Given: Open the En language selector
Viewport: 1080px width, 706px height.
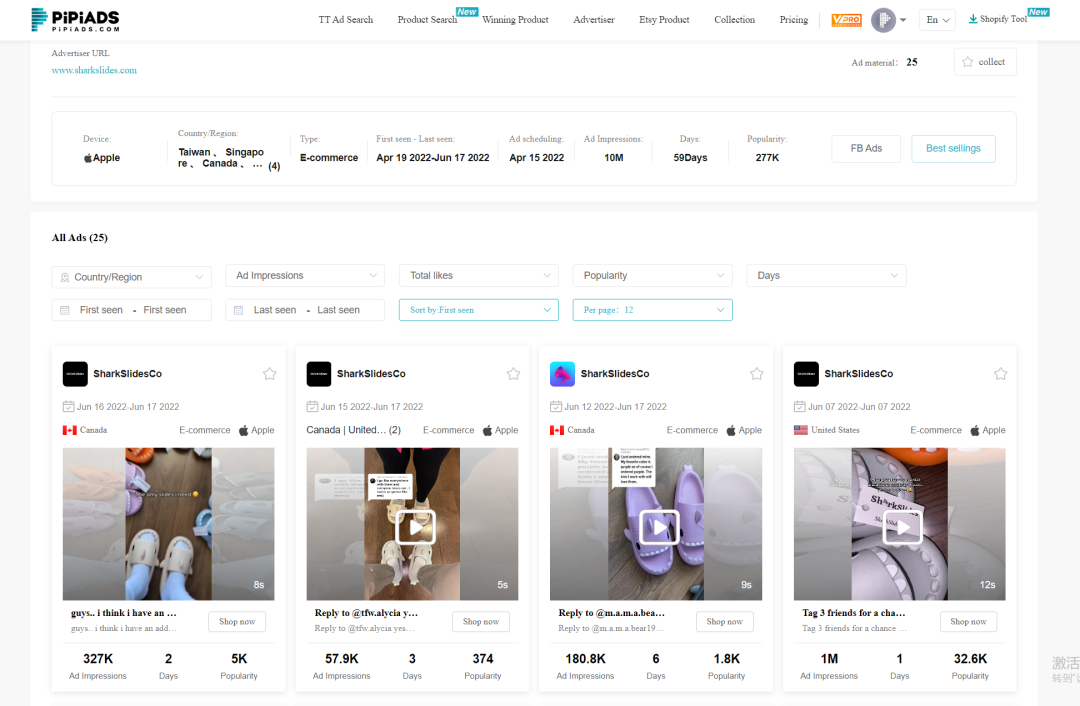Looking at the screenshot, I should click(937, 20).
